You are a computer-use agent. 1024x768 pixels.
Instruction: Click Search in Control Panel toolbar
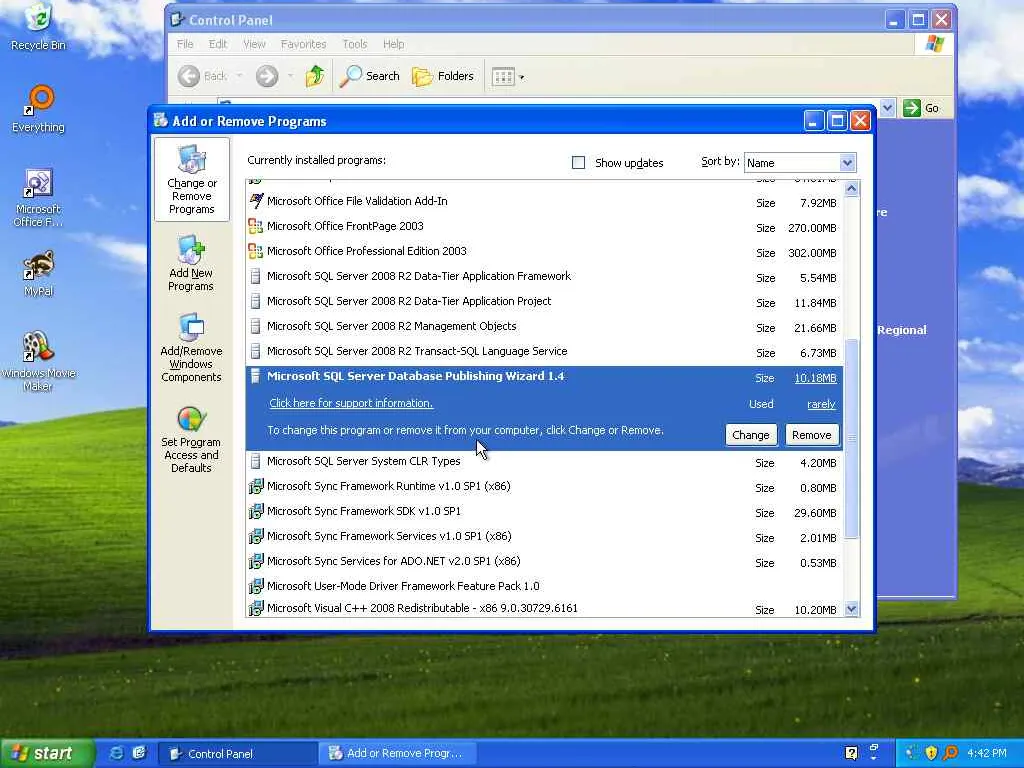(x=370, y=76)
